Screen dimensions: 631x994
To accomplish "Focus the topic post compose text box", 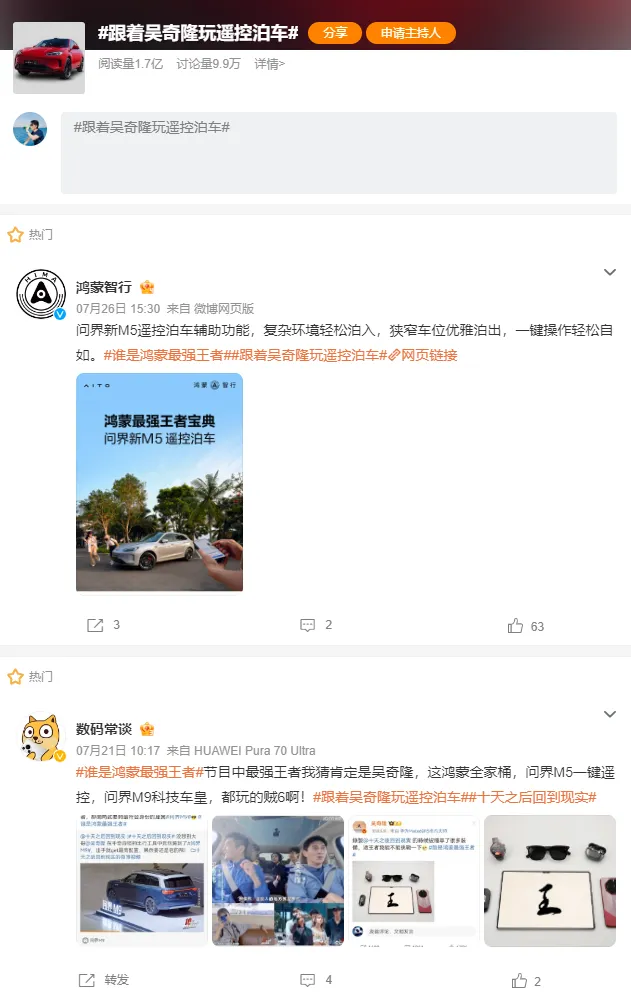I will click(339, 153).
